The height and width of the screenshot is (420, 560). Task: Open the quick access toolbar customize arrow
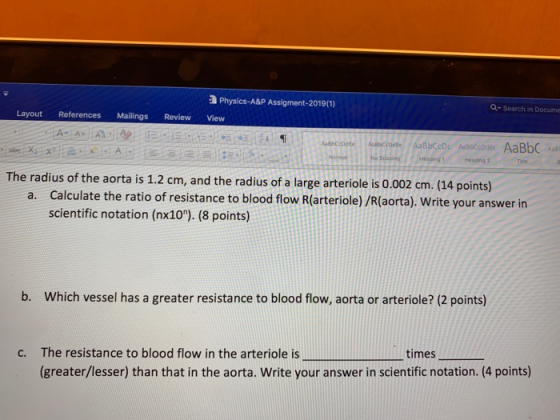[5, 94]
